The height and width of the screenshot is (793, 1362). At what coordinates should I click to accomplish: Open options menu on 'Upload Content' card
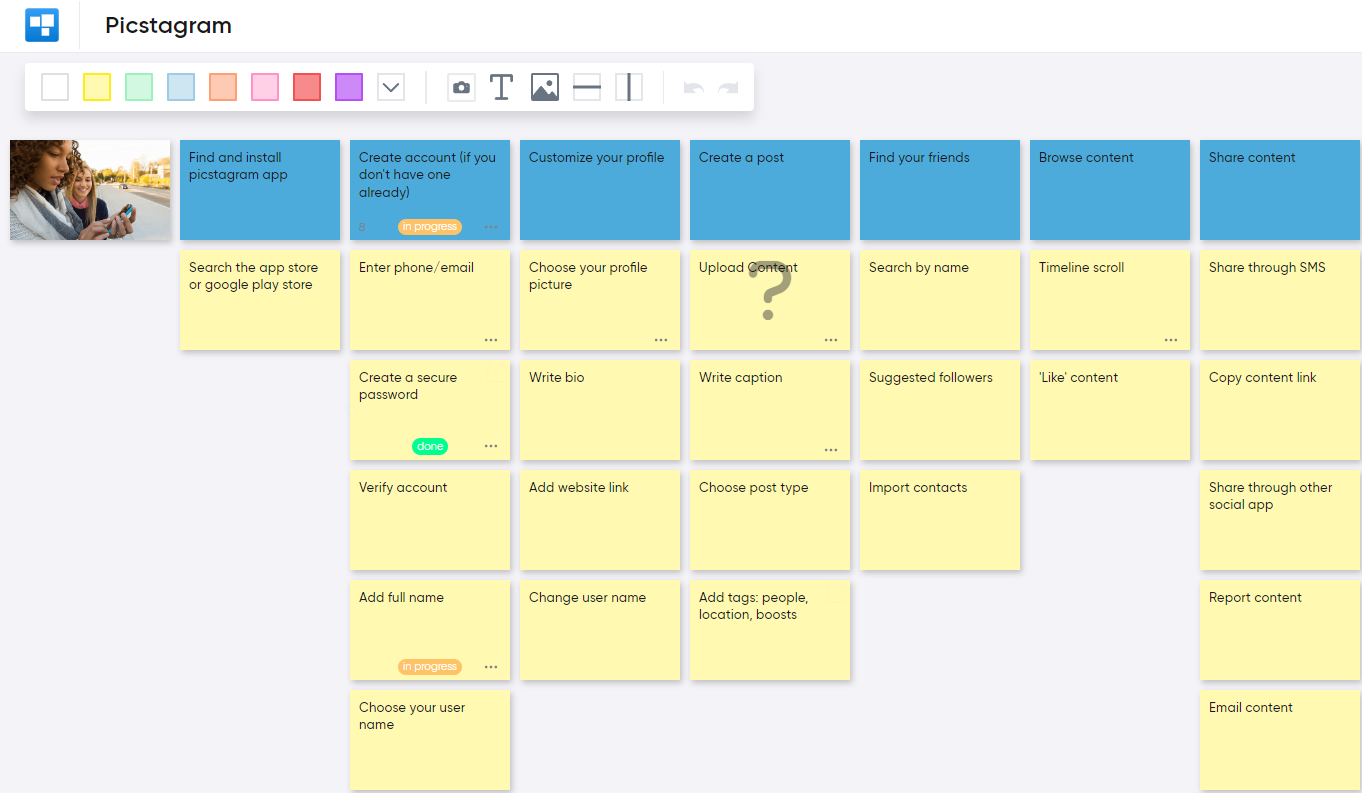click(831, 340)
